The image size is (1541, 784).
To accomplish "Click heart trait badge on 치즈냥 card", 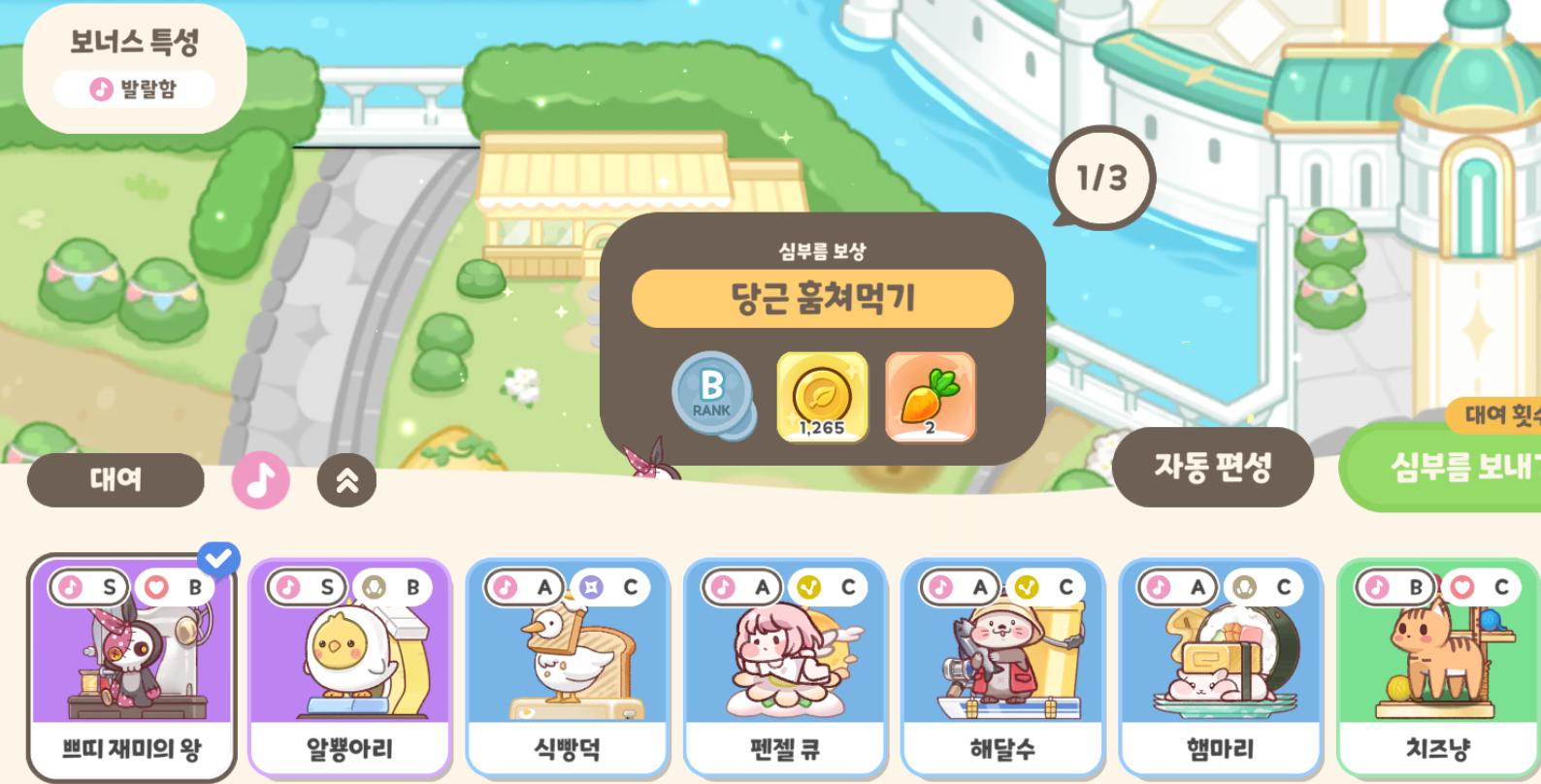I will (1462, 586).
